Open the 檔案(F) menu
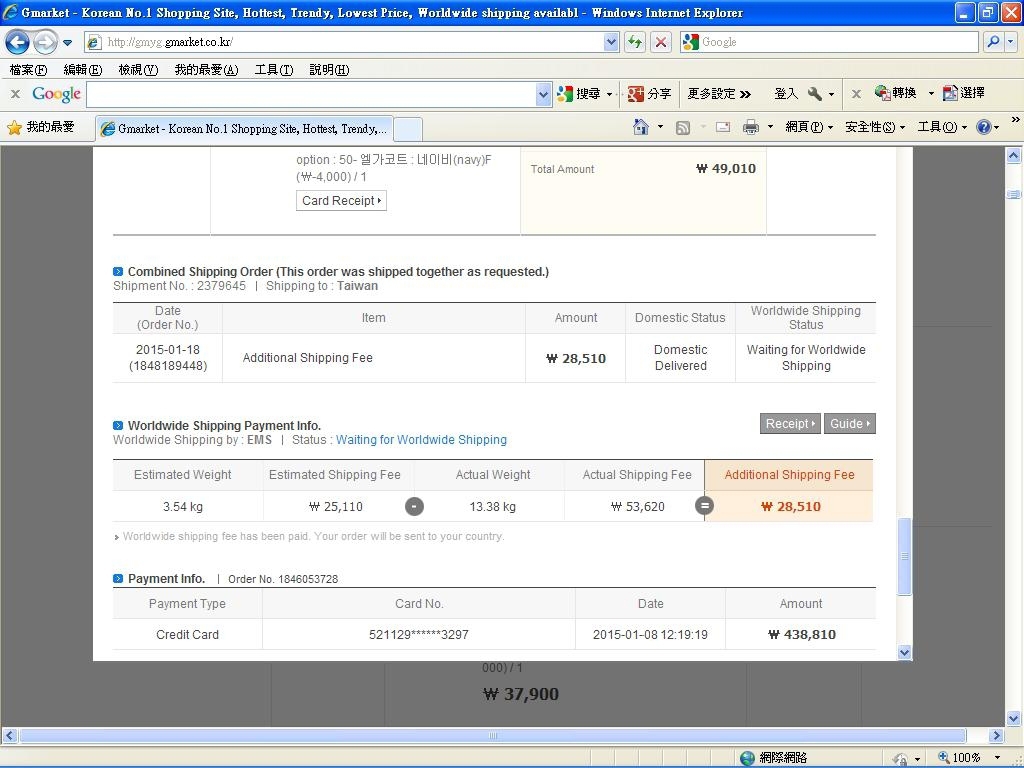The image size is (1024, 768). (28, 70)
